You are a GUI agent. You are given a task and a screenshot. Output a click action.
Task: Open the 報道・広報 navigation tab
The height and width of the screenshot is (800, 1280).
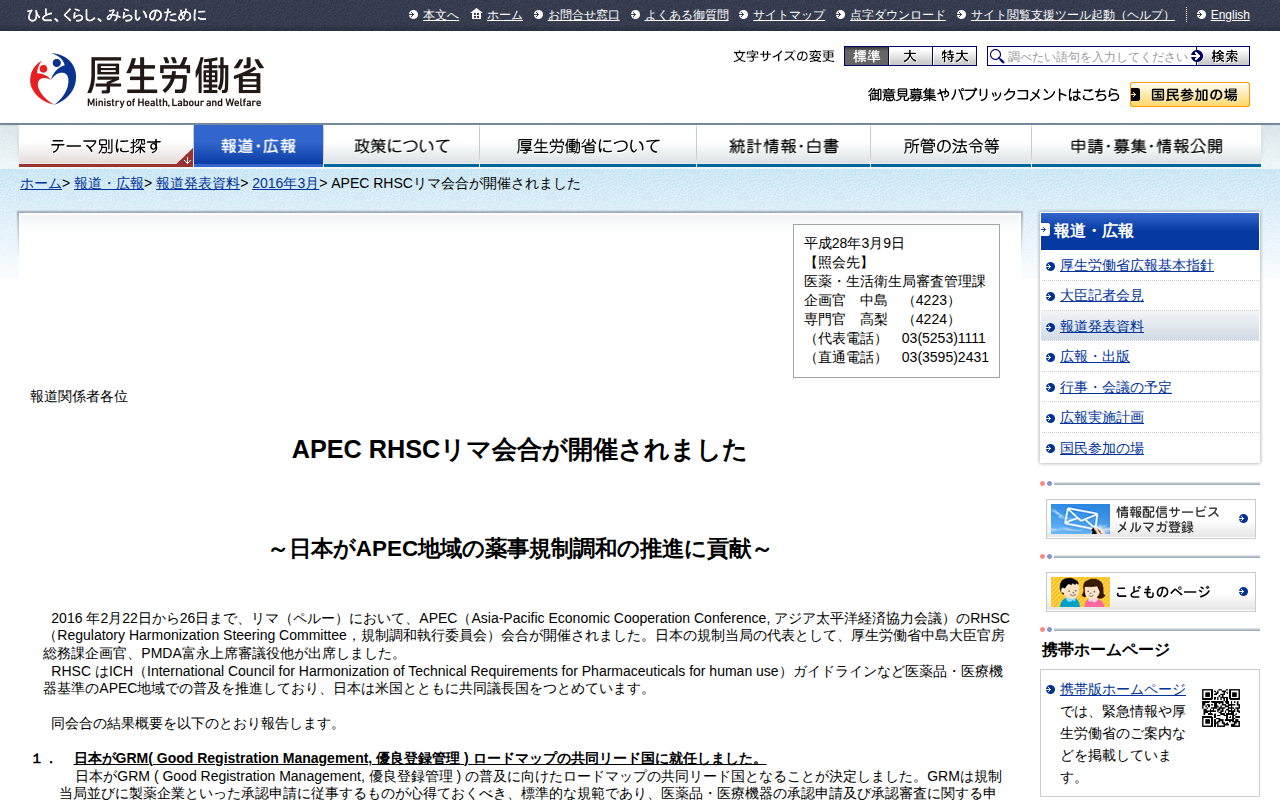[258, 146]
